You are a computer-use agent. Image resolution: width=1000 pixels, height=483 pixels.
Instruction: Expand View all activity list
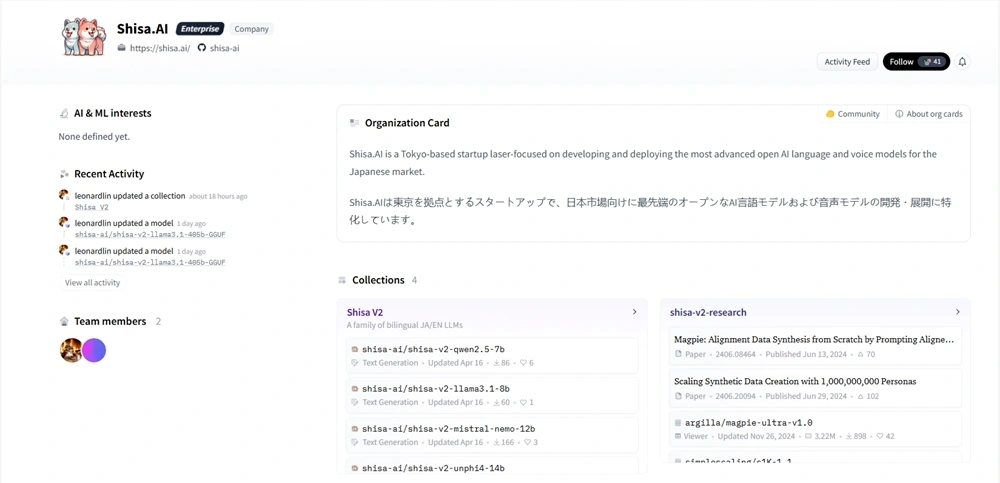click(x=92, y=283)
